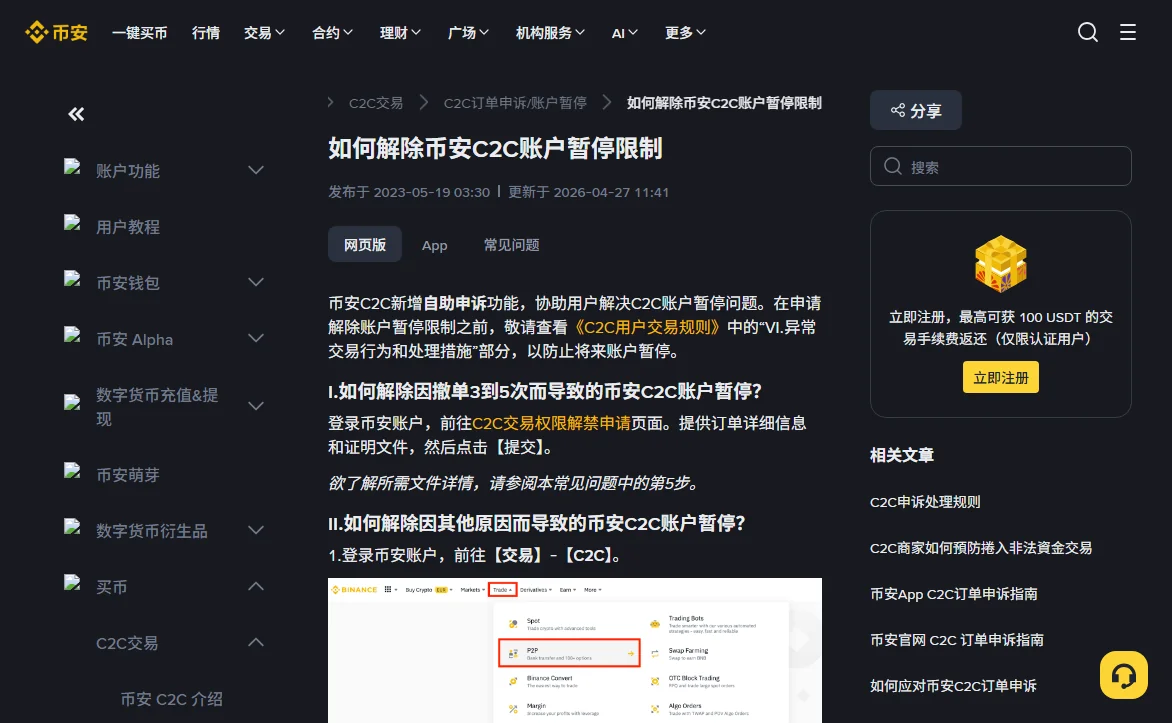Click the 买币 sidebar icon
The width and height of the screenshot is (1172, 723).
[x=73, y=583]
